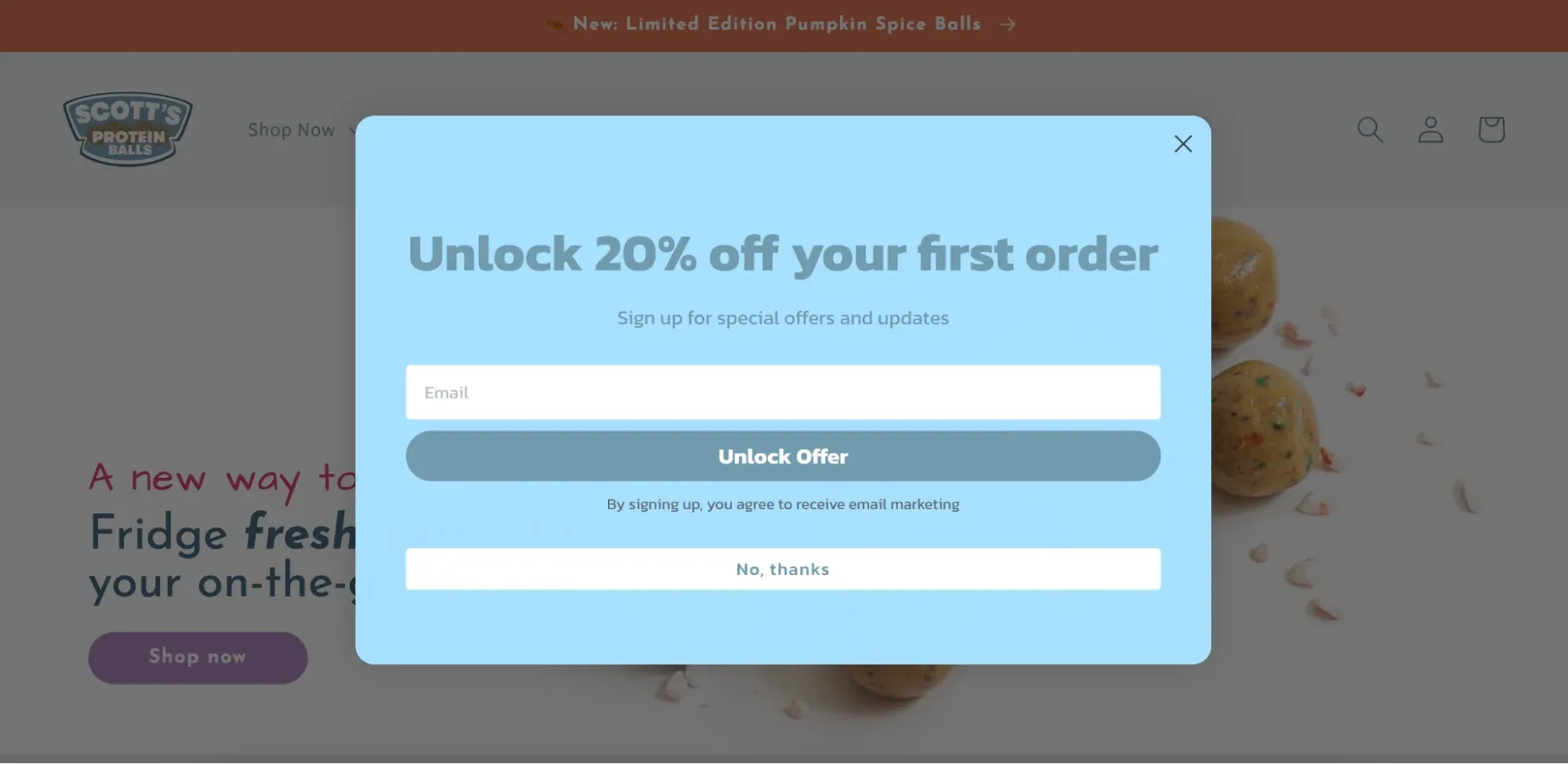
Task: Click the Unlock 20% off heading
Action: pos(783,254)
